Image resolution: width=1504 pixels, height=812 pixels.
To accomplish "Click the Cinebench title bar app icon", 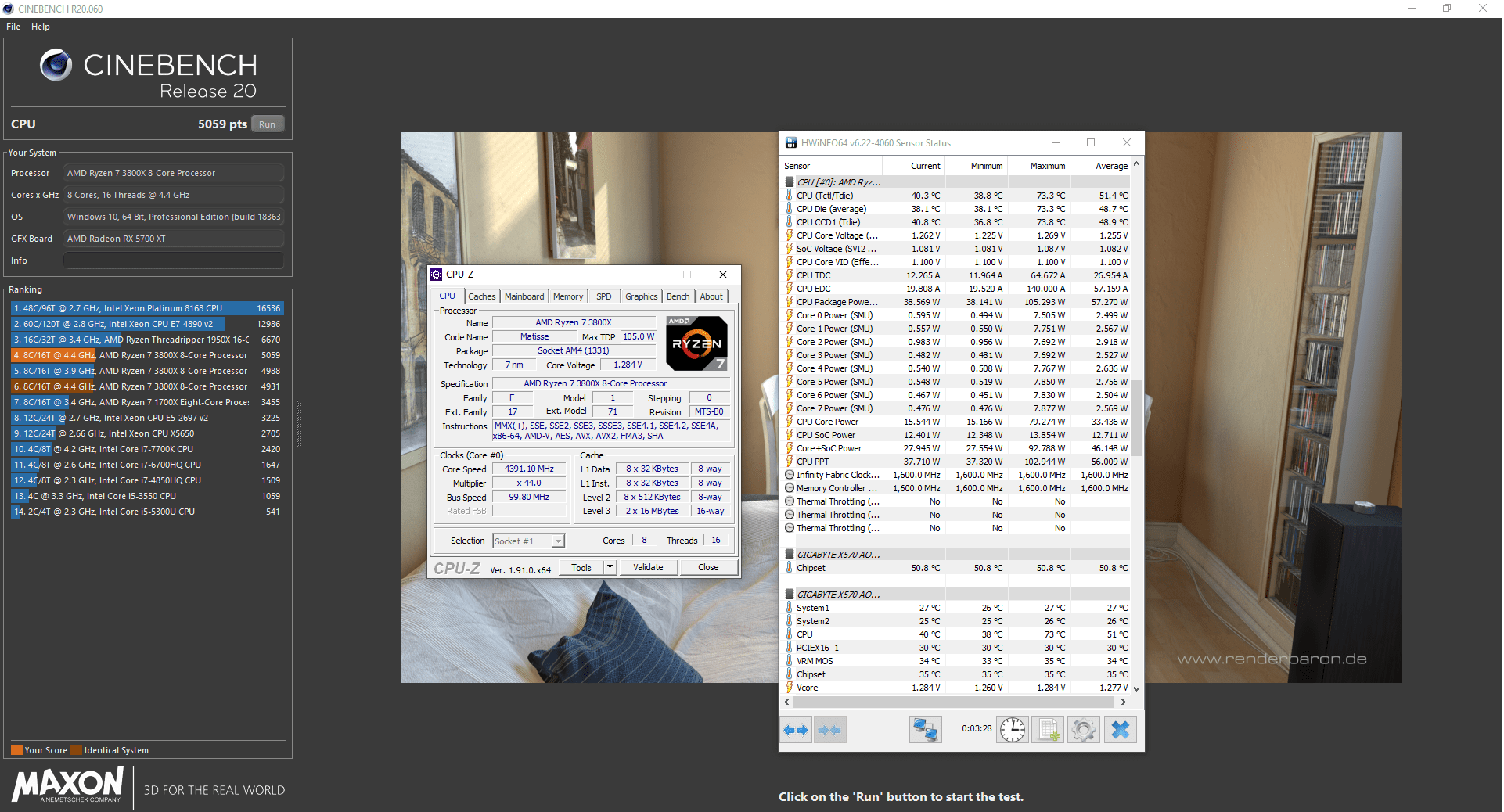I will [x=8, y=9].
